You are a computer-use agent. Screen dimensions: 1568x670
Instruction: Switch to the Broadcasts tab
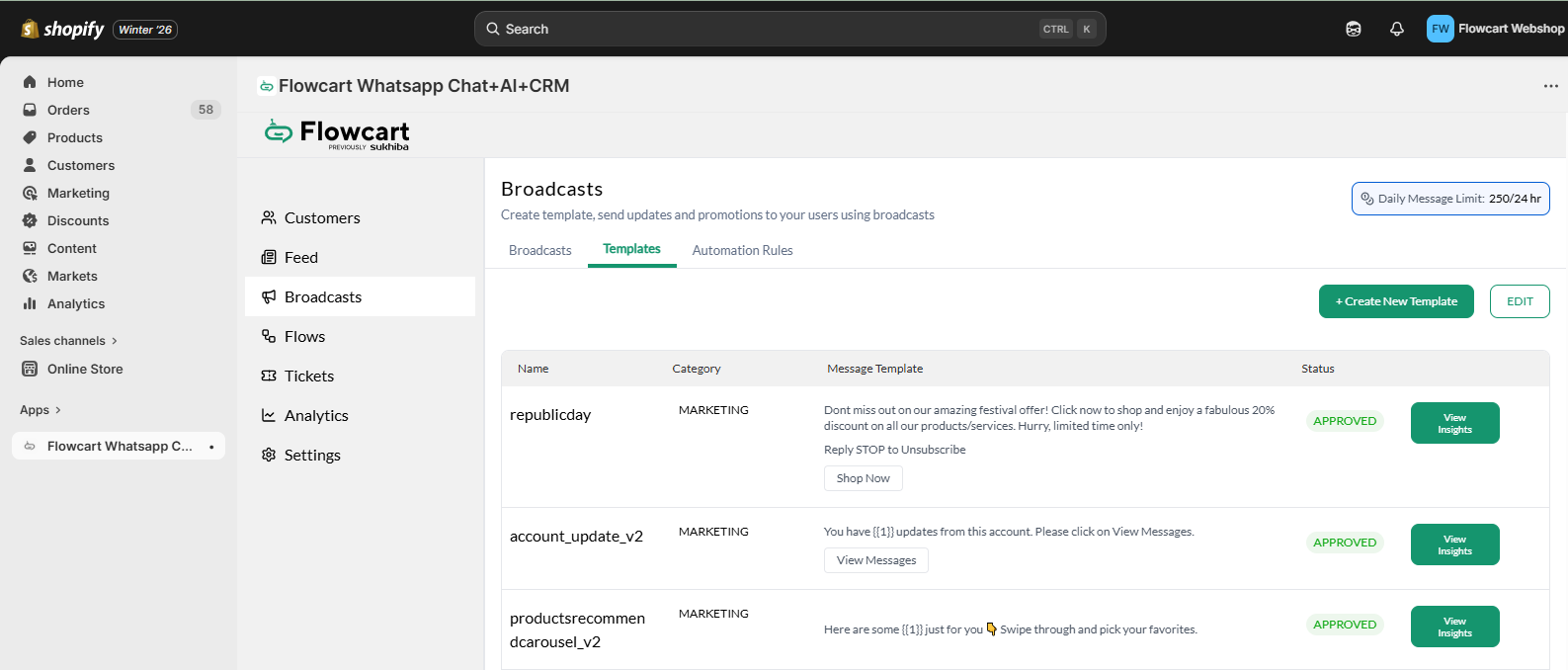coord(540,250)
